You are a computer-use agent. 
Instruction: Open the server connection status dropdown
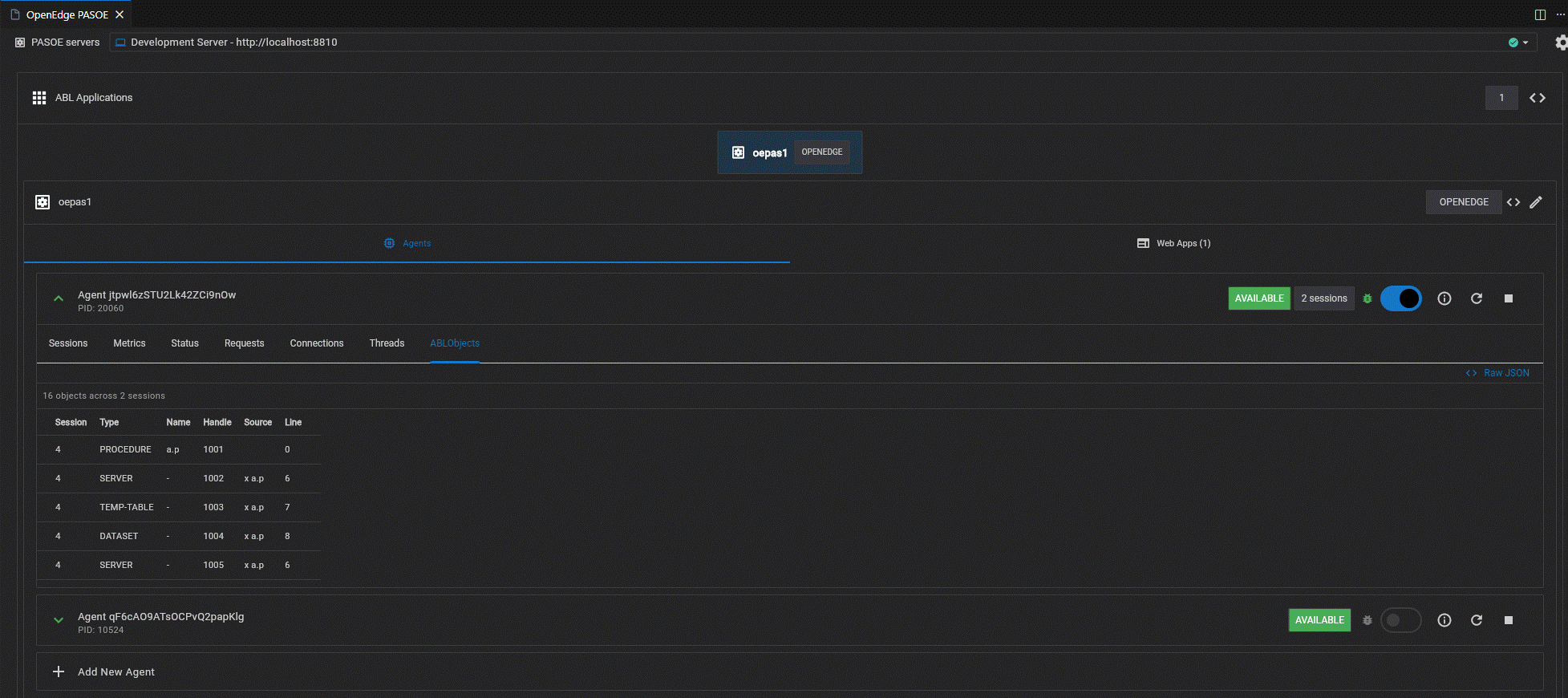point(1518,43)
